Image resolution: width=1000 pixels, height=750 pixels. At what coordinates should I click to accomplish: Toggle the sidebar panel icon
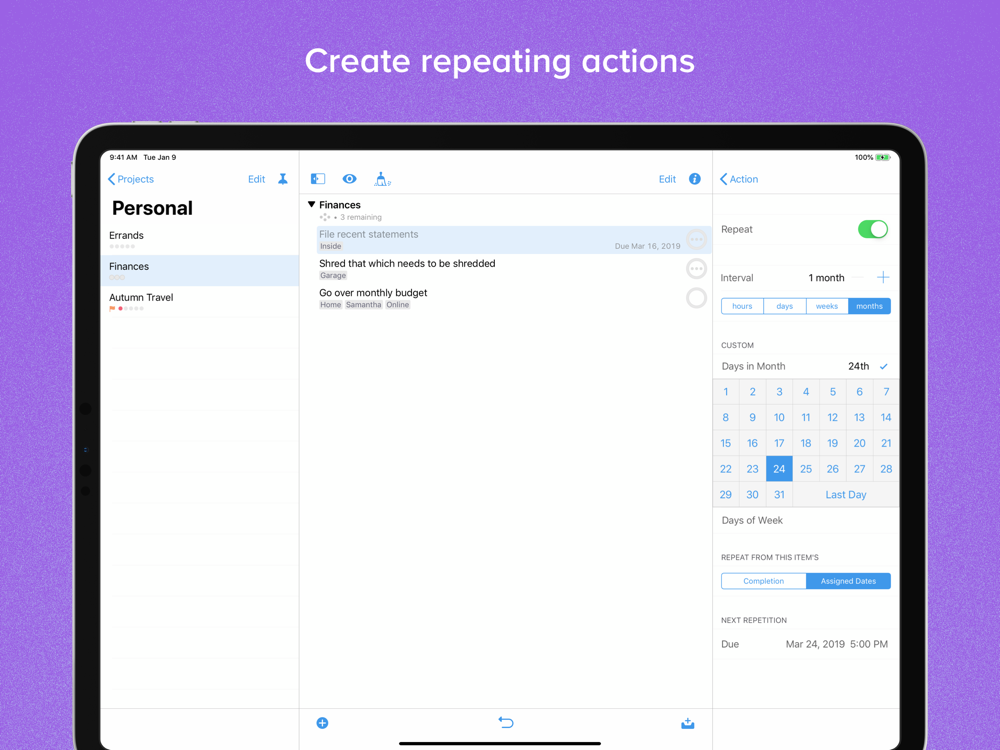(318, 179)
